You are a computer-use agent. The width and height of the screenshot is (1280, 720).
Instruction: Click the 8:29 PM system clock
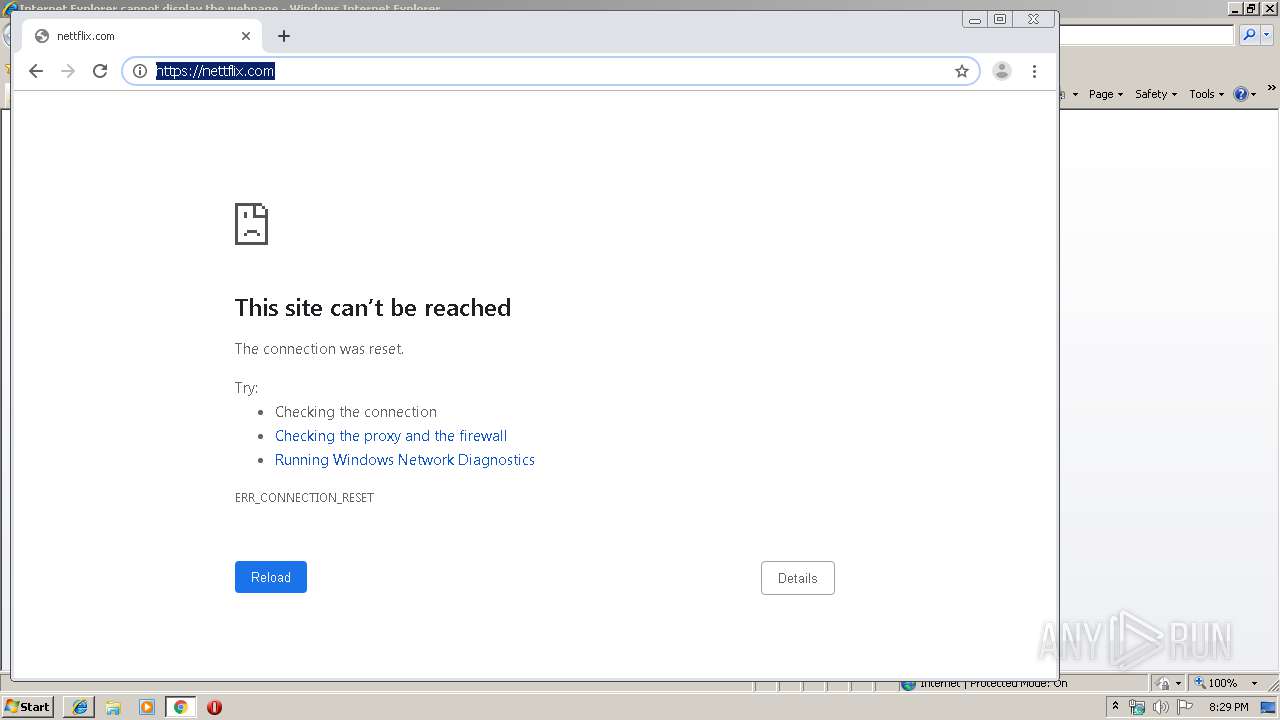[1228, 707]
